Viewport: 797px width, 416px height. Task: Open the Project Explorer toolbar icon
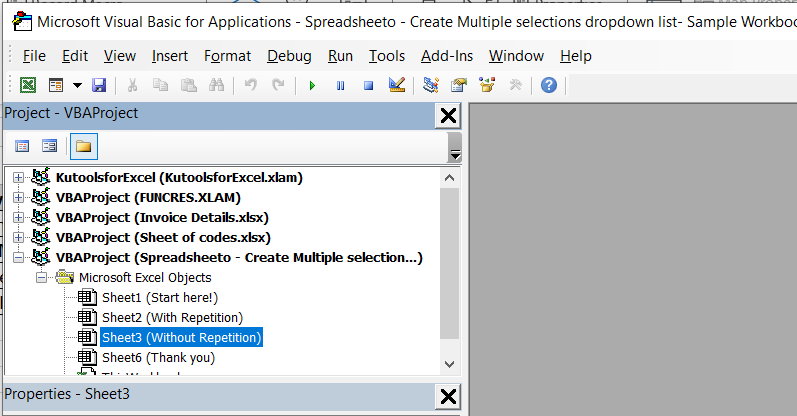[x=431, y=86]
